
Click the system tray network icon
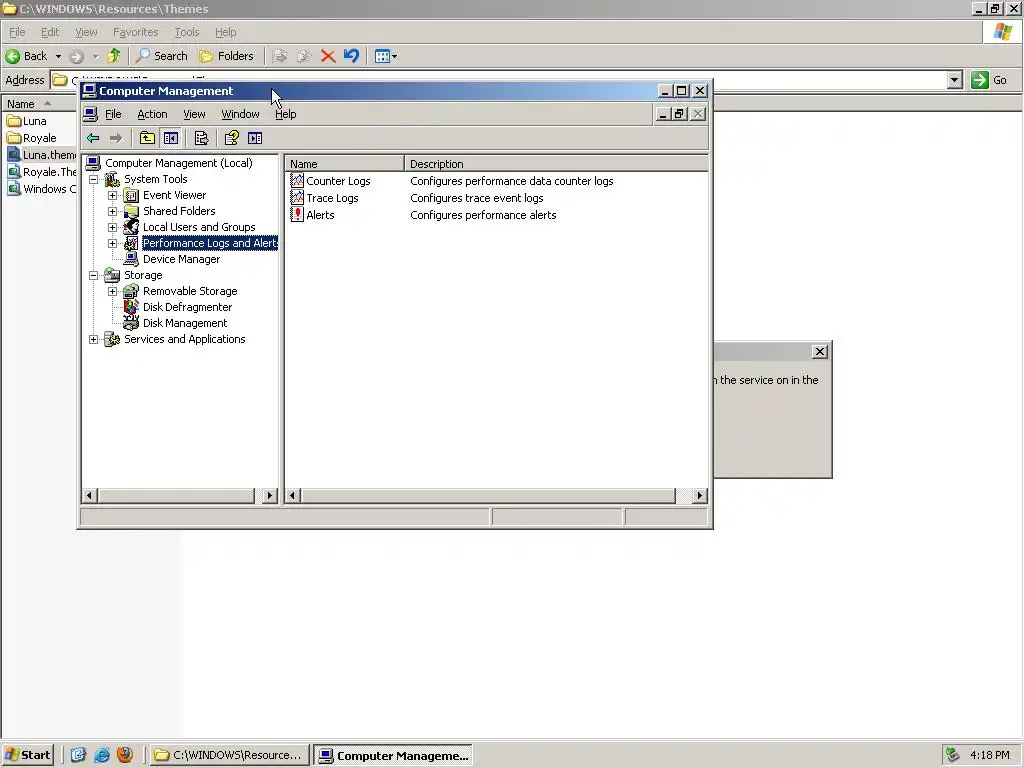(x=953, y=755)
